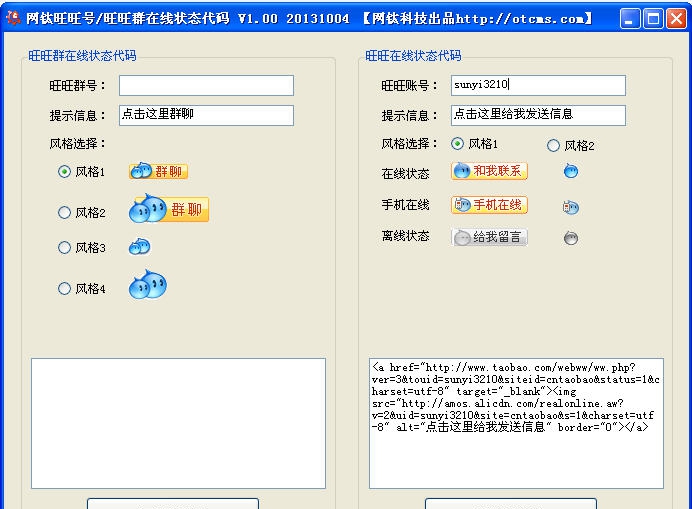Maximize the window

[x=653, y=19]
